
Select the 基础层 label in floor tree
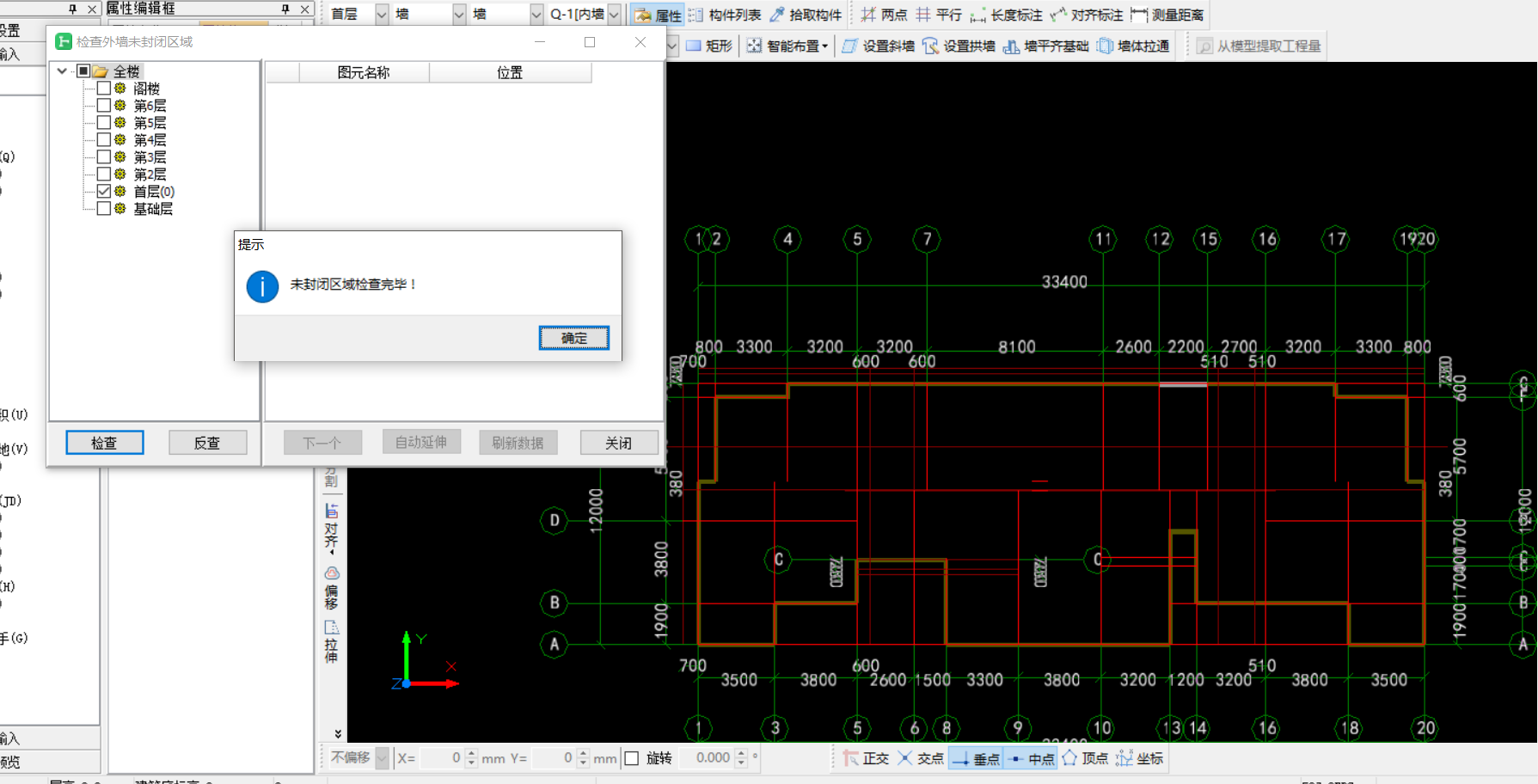(153, 208)
